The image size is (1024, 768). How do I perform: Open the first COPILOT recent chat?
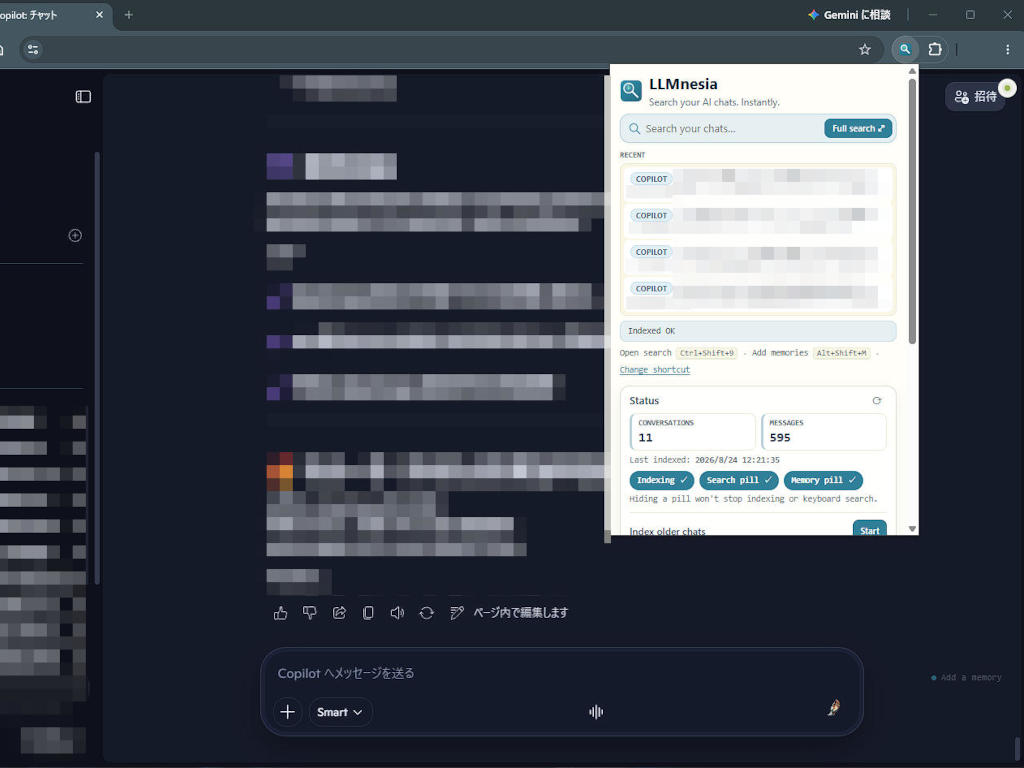[758, 184]
